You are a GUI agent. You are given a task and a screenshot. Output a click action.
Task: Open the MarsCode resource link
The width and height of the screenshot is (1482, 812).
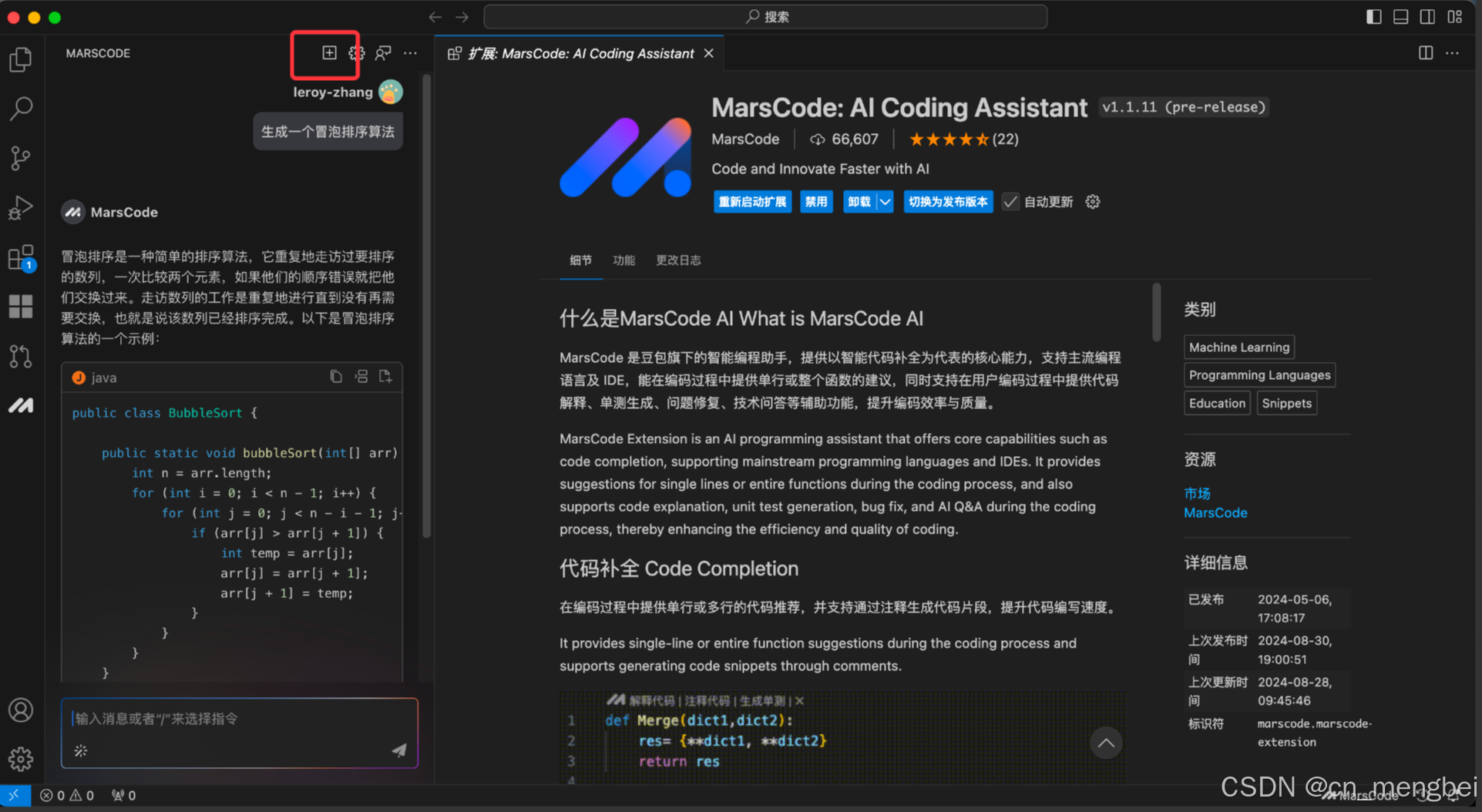pos(1215,513)
